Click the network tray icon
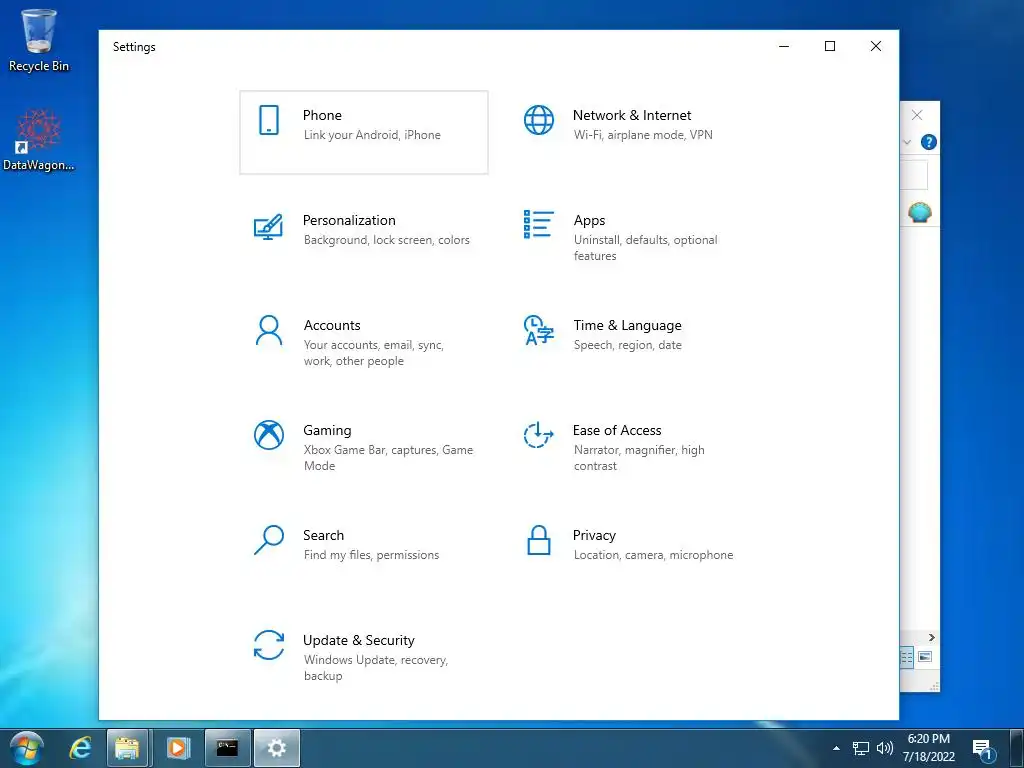 pyautogui.click(x=861, y=748)
